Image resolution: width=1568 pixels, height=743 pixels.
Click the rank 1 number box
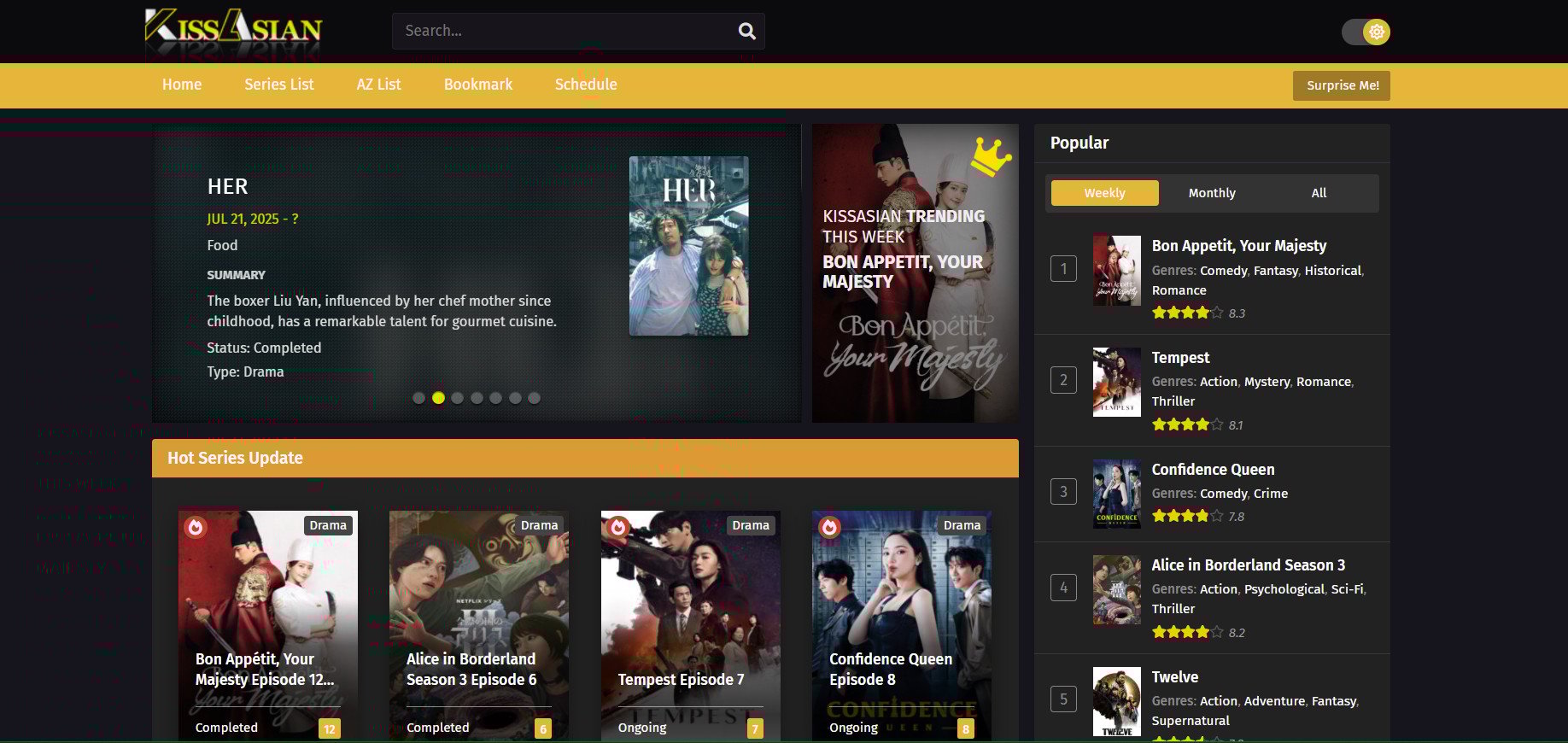pyautogui.click(x=1063, y=269)
